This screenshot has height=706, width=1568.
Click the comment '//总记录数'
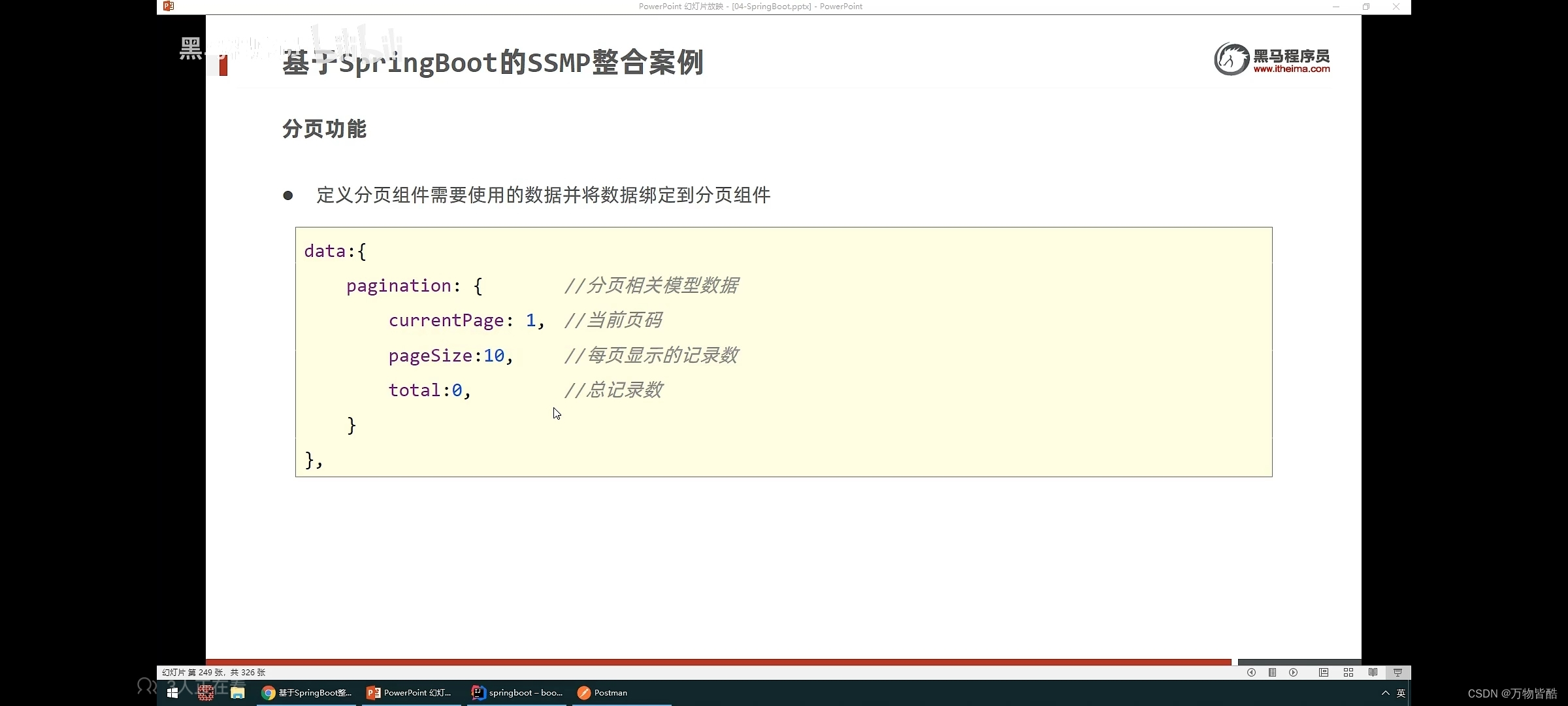point(613,390)
